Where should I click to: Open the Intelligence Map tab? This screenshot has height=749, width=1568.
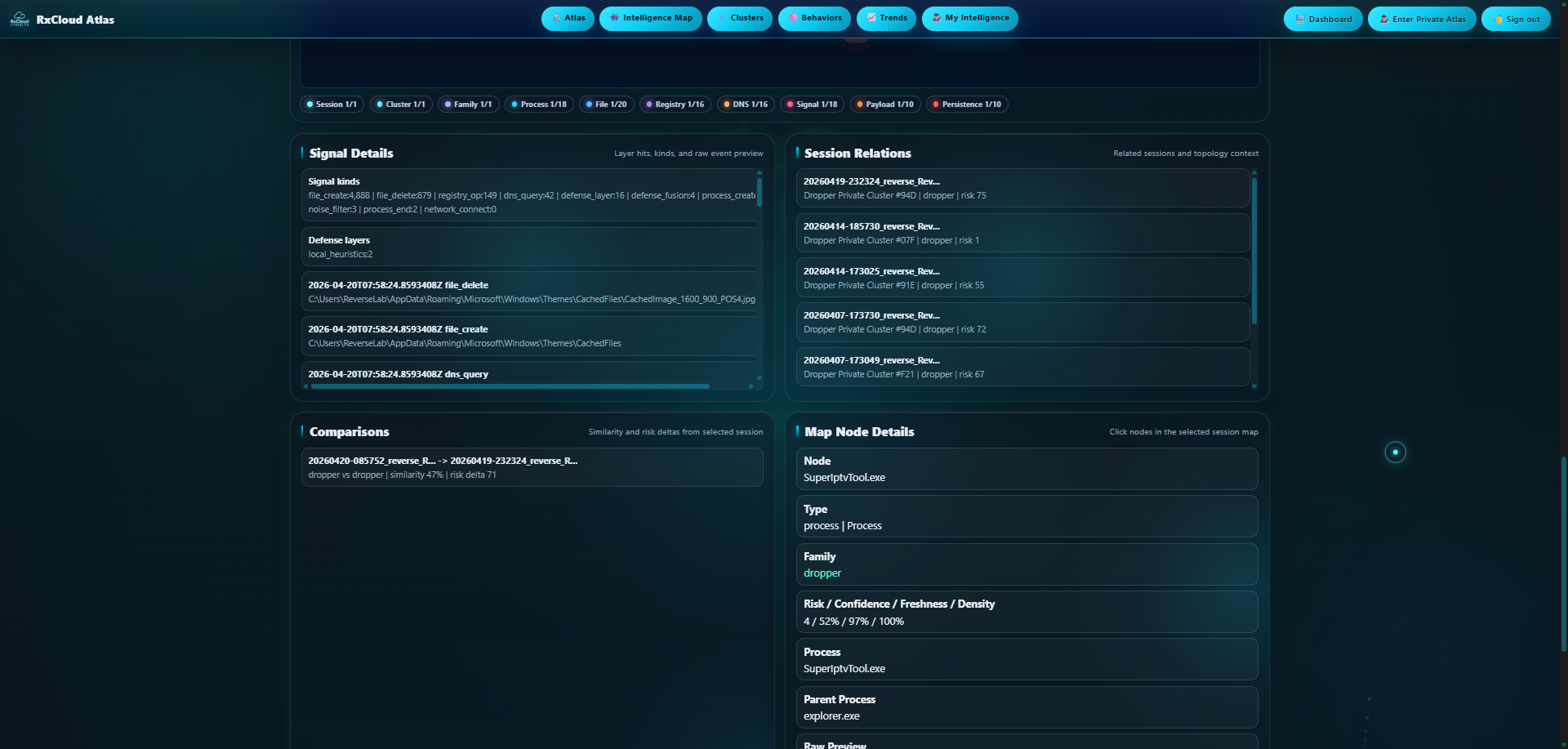pos(650,18)
